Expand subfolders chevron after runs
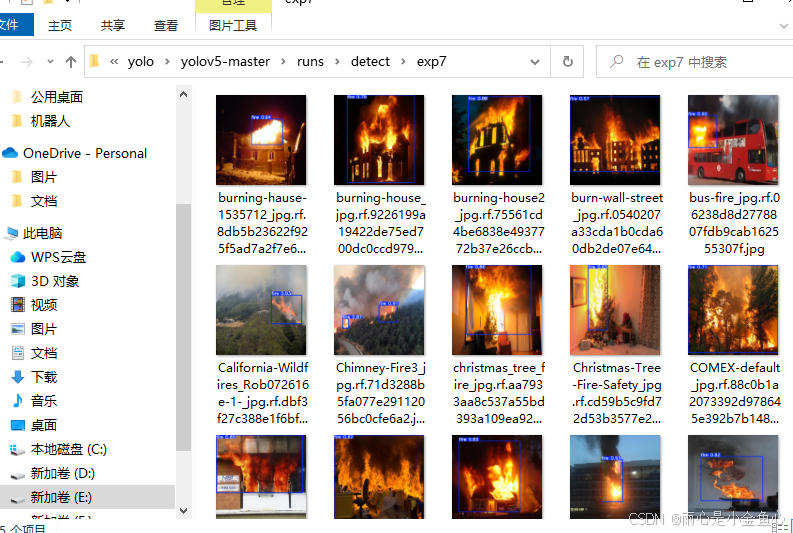Screen dimensions: 793x533 (337, 62)
